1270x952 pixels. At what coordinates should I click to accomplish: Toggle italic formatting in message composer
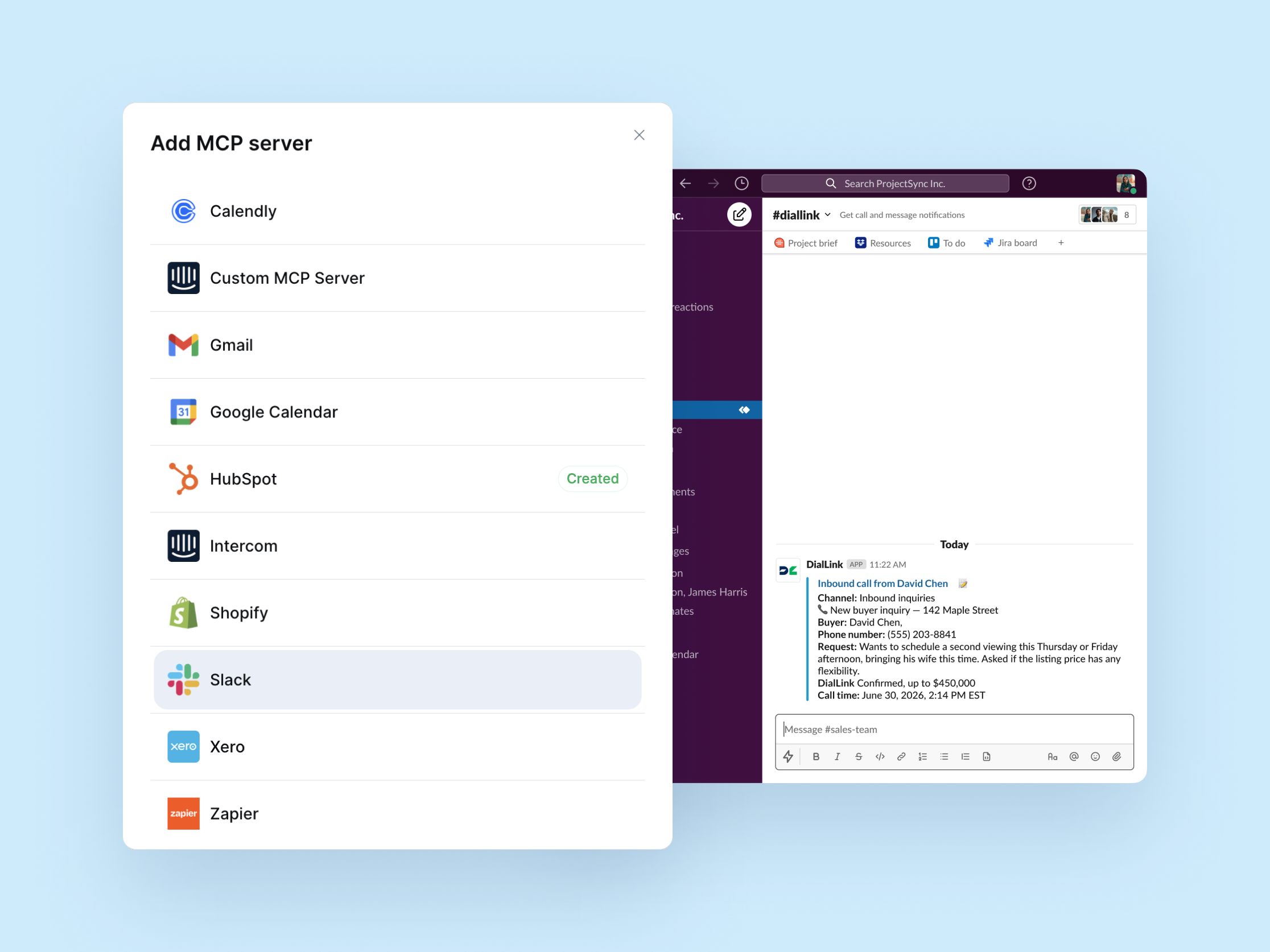pos(837,757)
